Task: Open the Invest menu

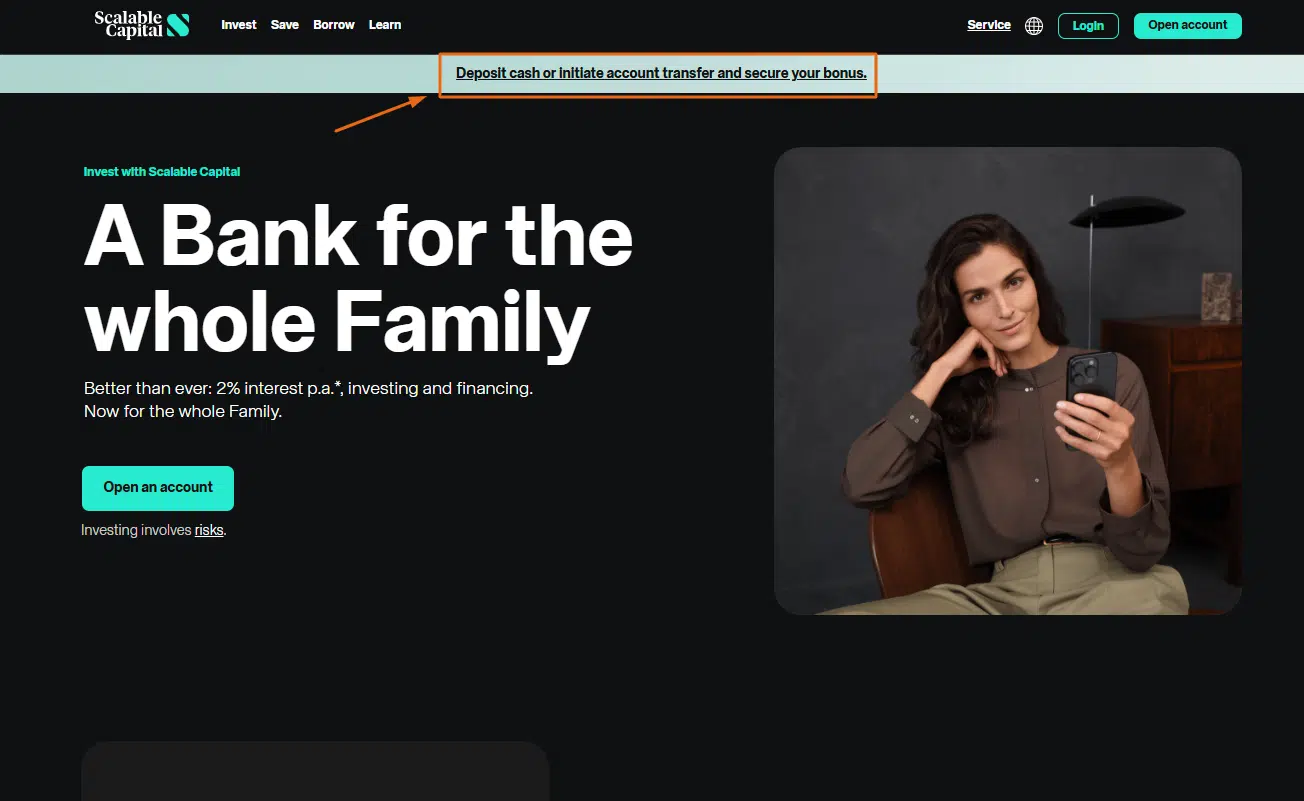Action: pyautogui.click(x=239, y=25)
